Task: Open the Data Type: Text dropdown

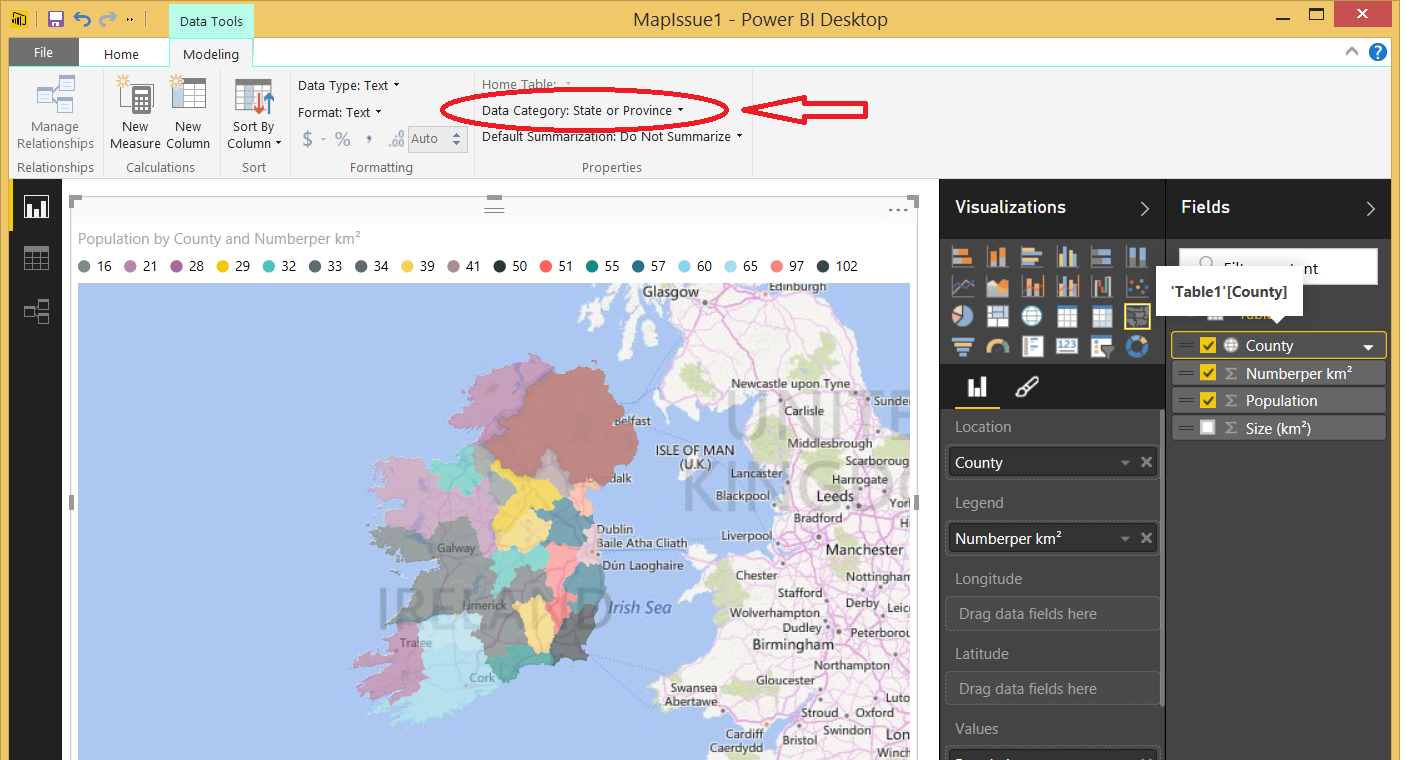Action: [x=349, y=86]
